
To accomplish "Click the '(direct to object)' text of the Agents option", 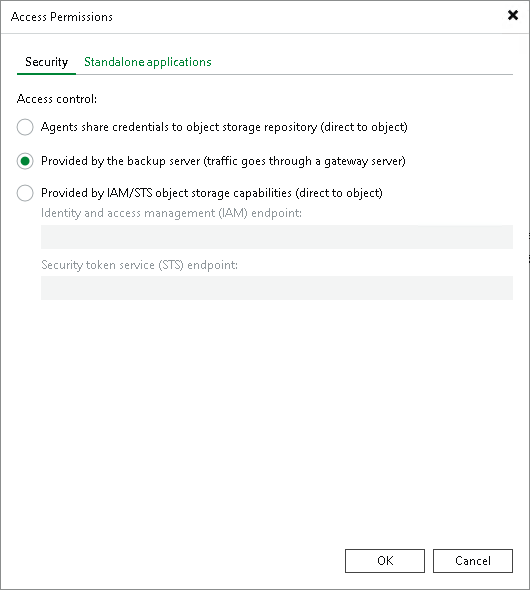I will [x=364, y=127].
